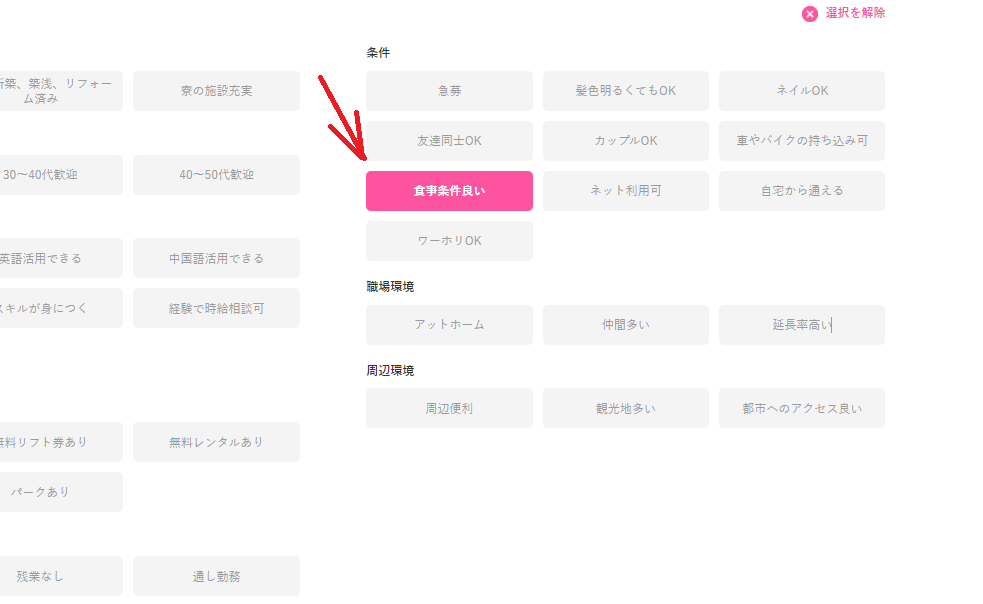
Task: Select the 中国語活用できる tag
Action: click(x=216, y=258)
